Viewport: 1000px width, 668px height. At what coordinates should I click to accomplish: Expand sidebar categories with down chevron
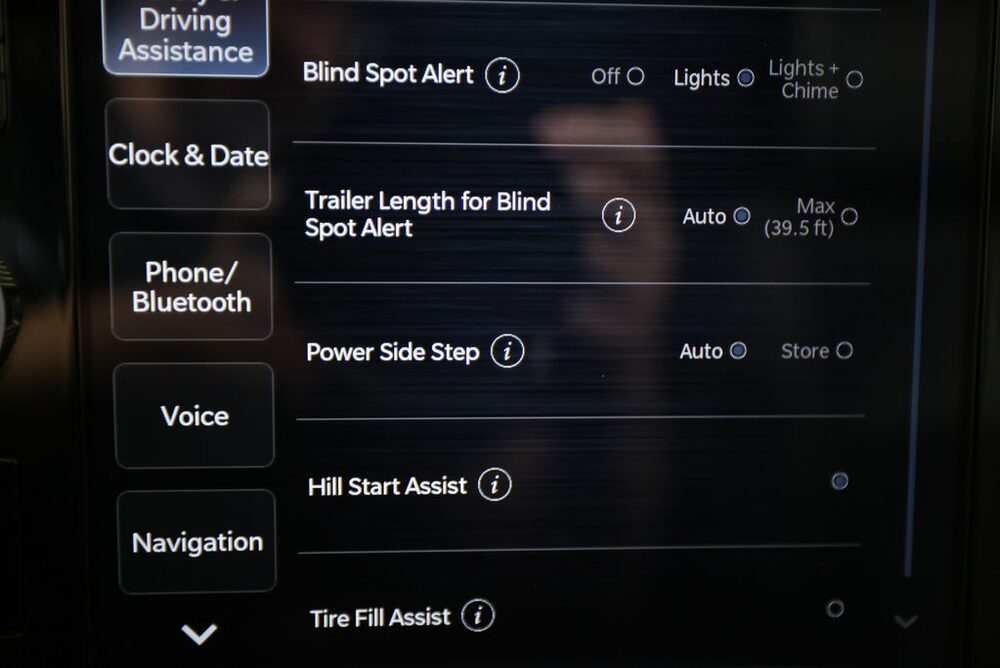pos(199,634)
